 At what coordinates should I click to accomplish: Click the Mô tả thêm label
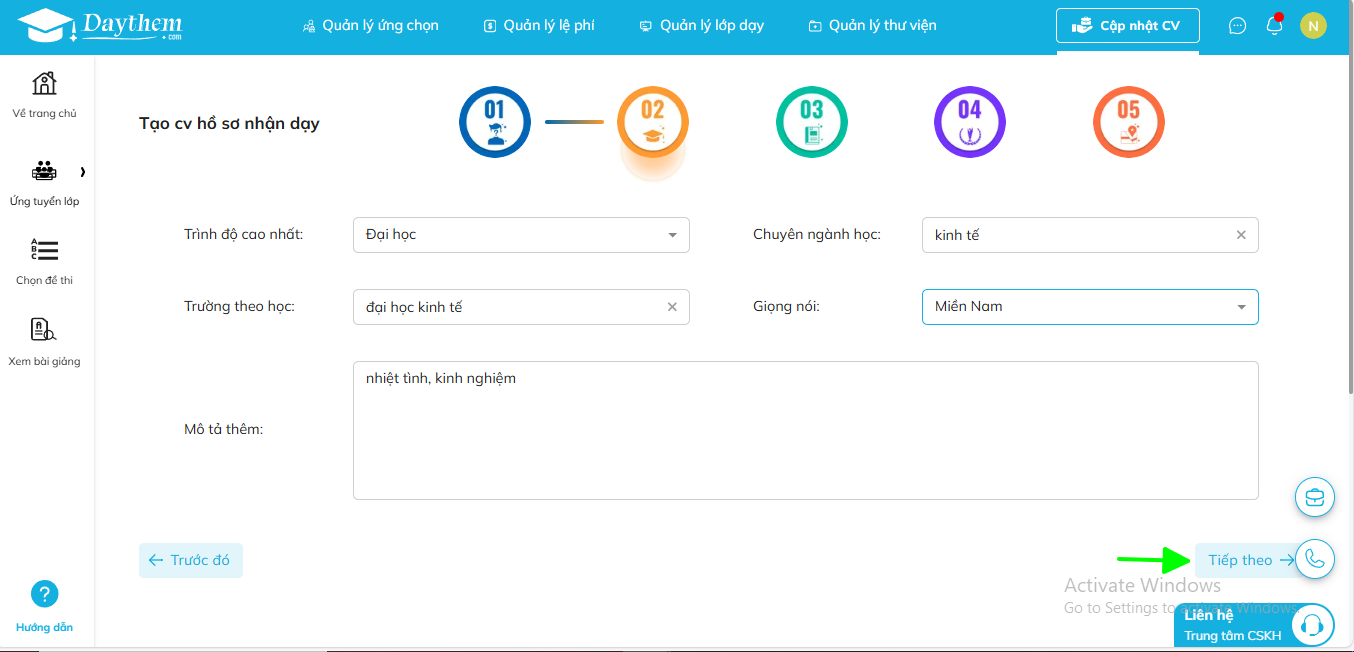click(x=223, y=430)
